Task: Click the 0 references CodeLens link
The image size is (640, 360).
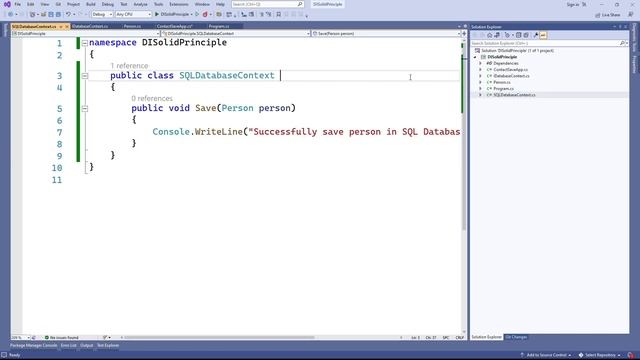Action: pyautogui.click(x=152, y=98)
